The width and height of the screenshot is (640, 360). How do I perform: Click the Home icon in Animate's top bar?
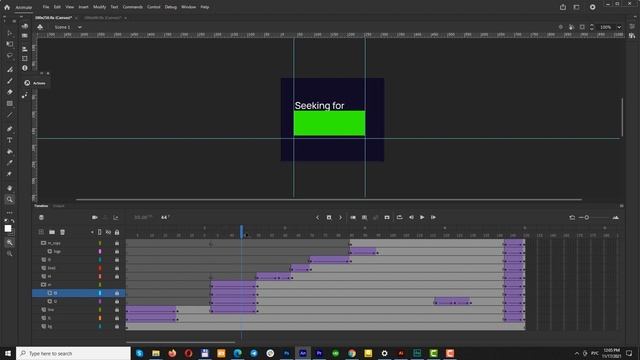coord(7,7)
